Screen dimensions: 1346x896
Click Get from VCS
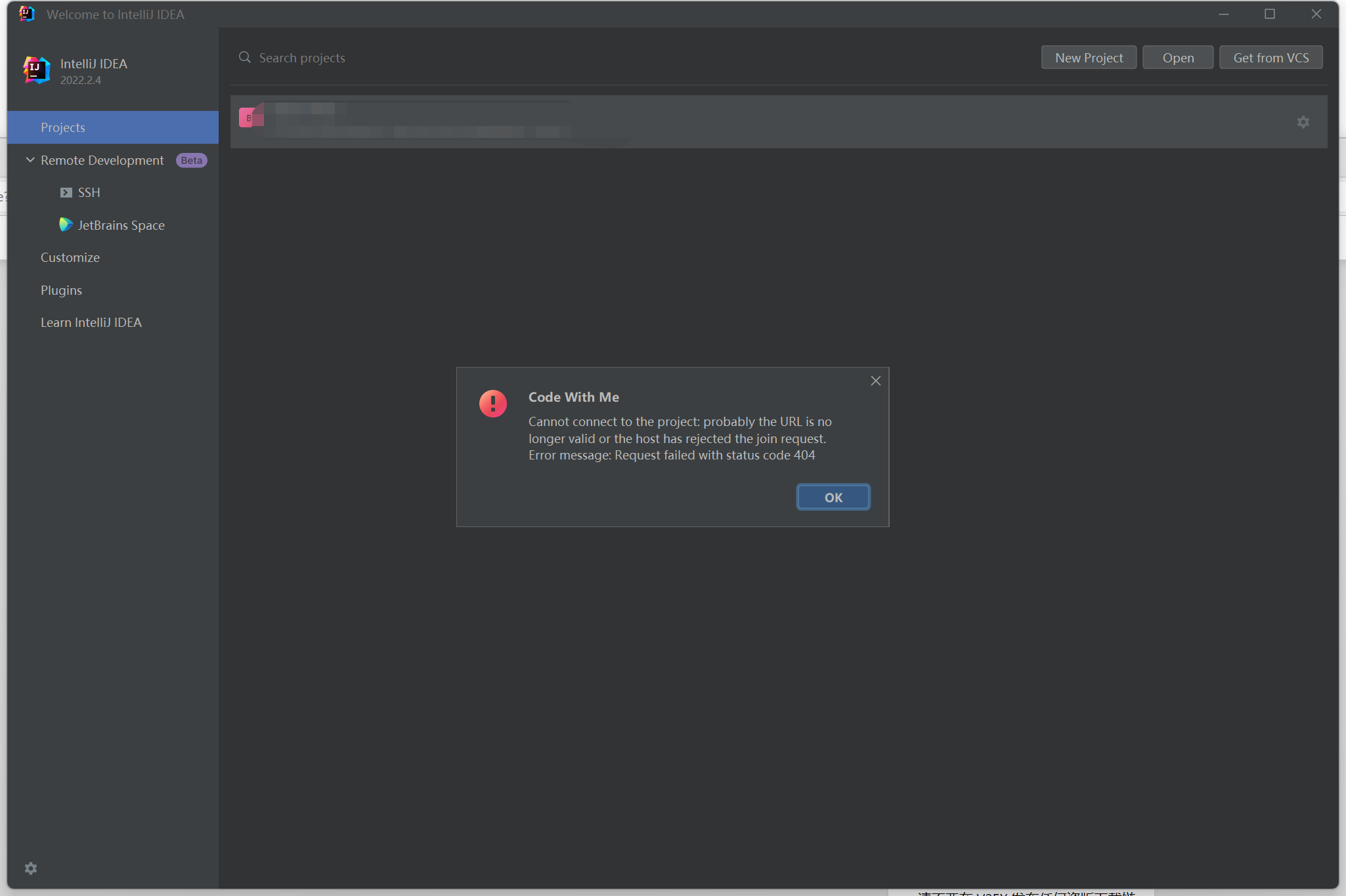tap(1270, 58)
